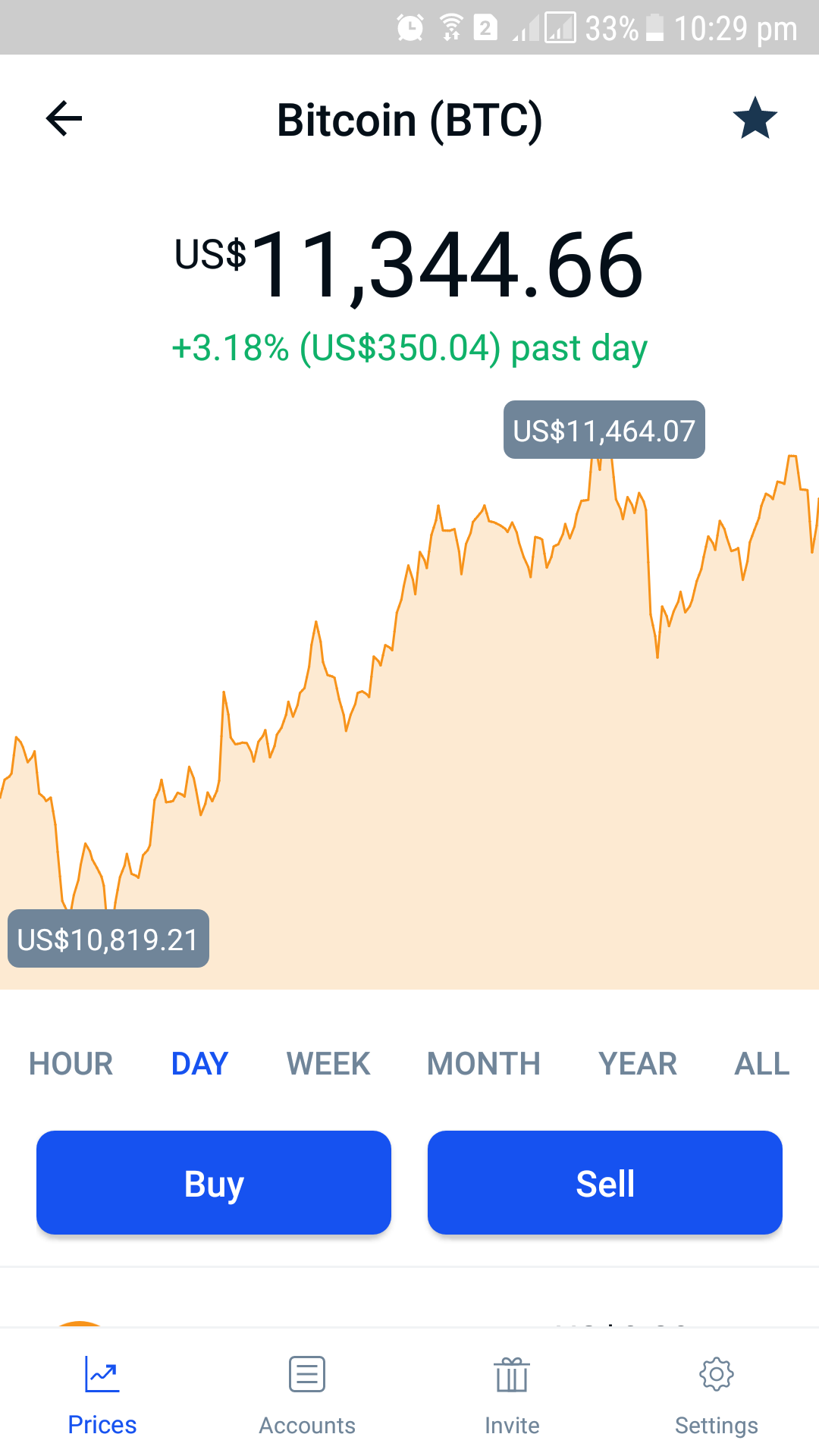Select the DAY time range

[200, 1064]
